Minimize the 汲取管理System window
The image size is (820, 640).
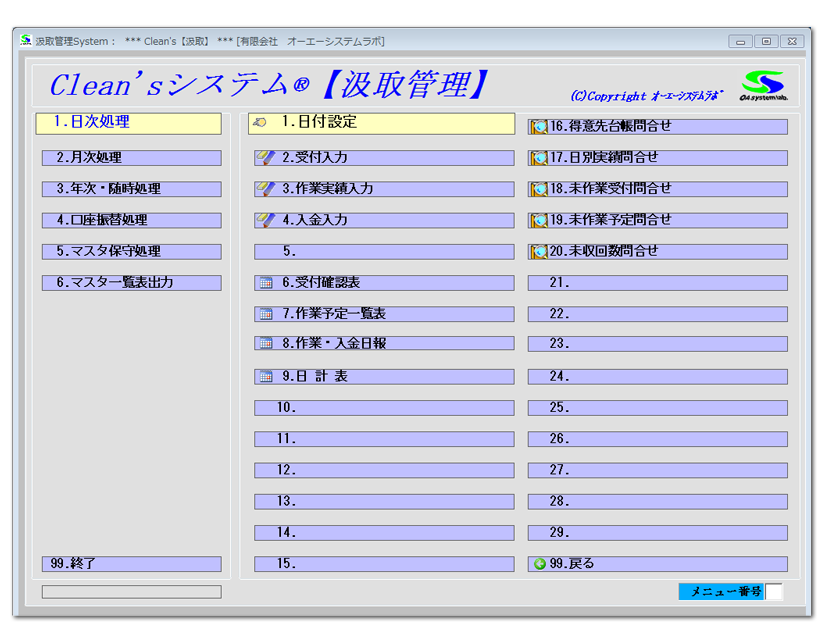[741, 42]
